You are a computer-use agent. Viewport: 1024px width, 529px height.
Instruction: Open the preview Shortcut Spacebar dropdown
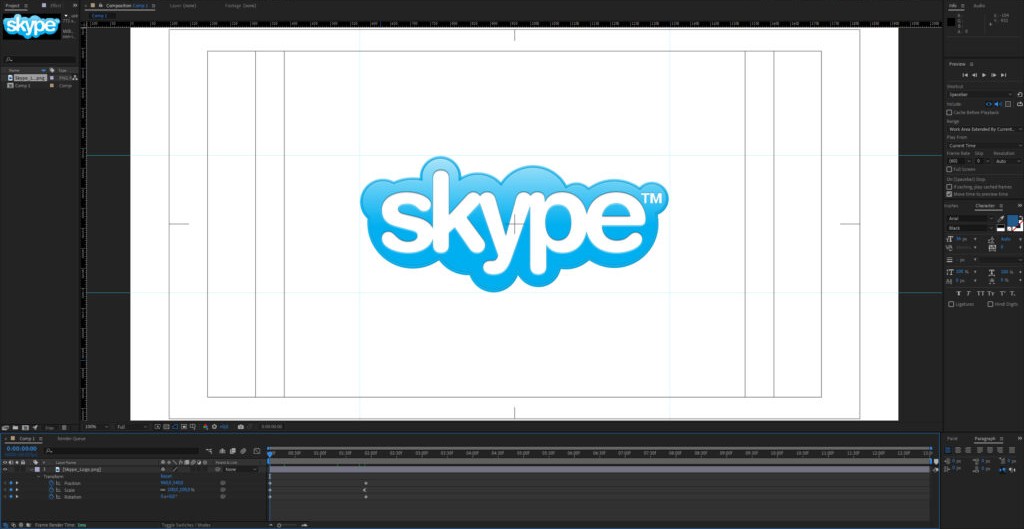point(980,95)
